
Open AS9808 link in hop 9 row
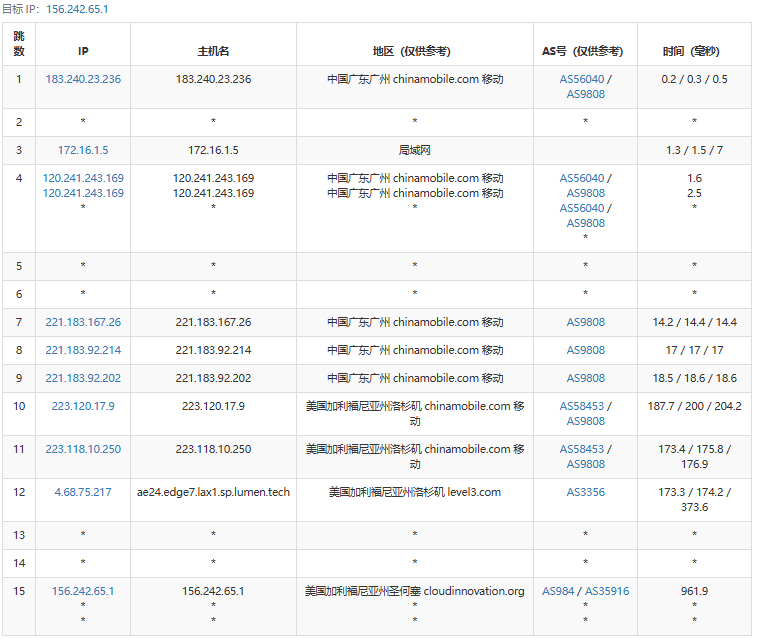(586, 378)
